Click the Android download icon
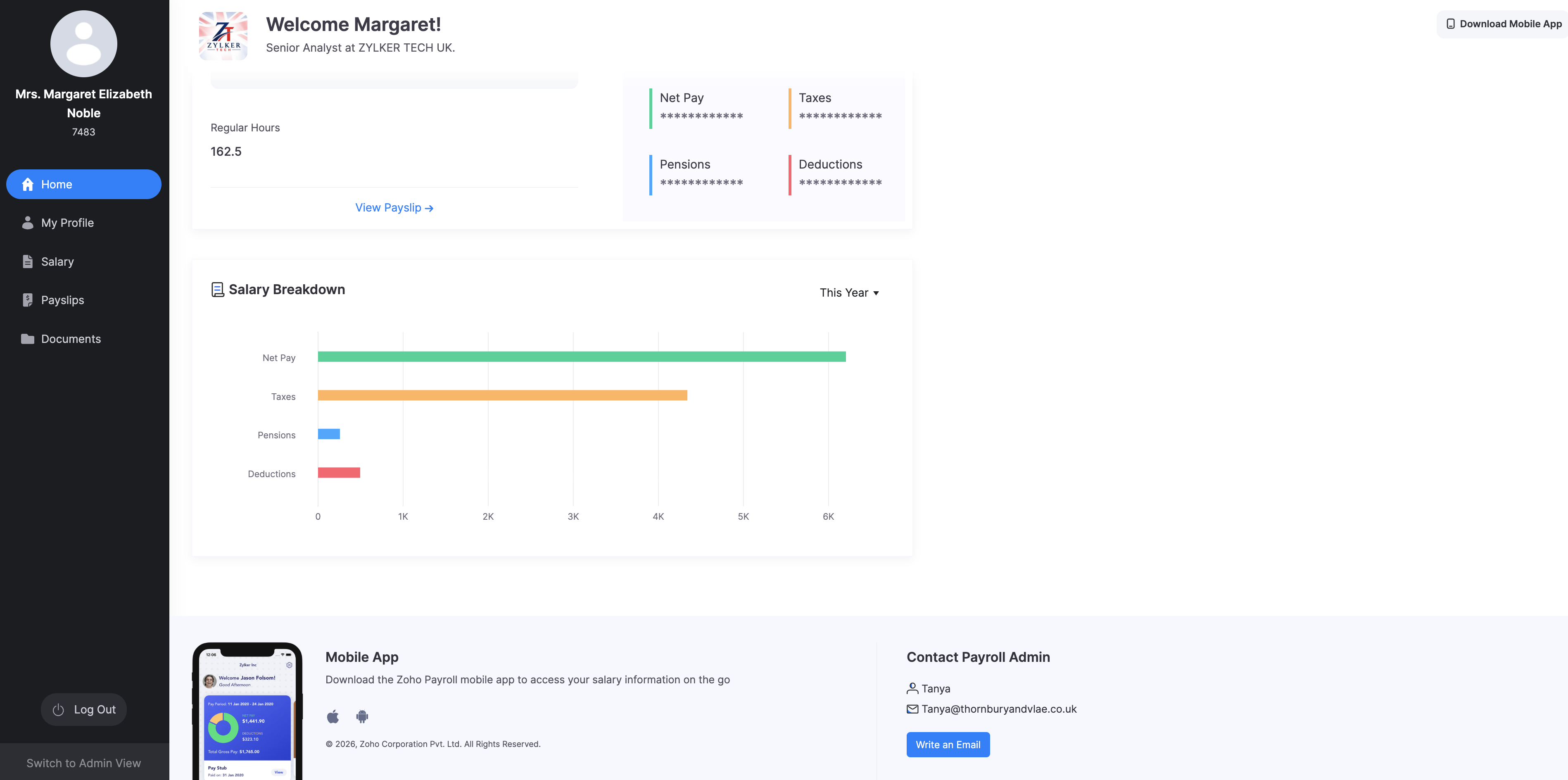This screenshot has height=780, width=1568. 362,717
